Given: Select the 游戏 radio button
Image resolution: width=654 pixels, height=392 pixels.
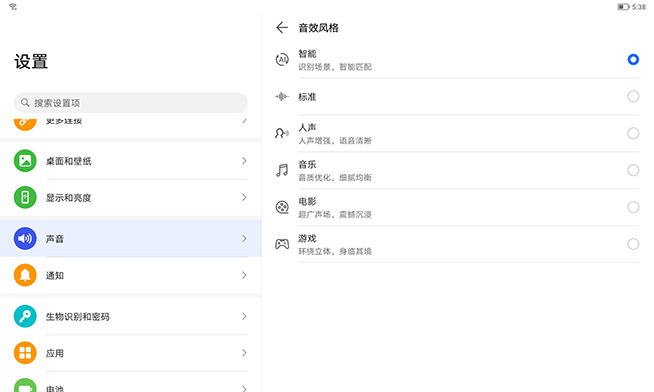Looking at the screenshot, I should 633,244.
